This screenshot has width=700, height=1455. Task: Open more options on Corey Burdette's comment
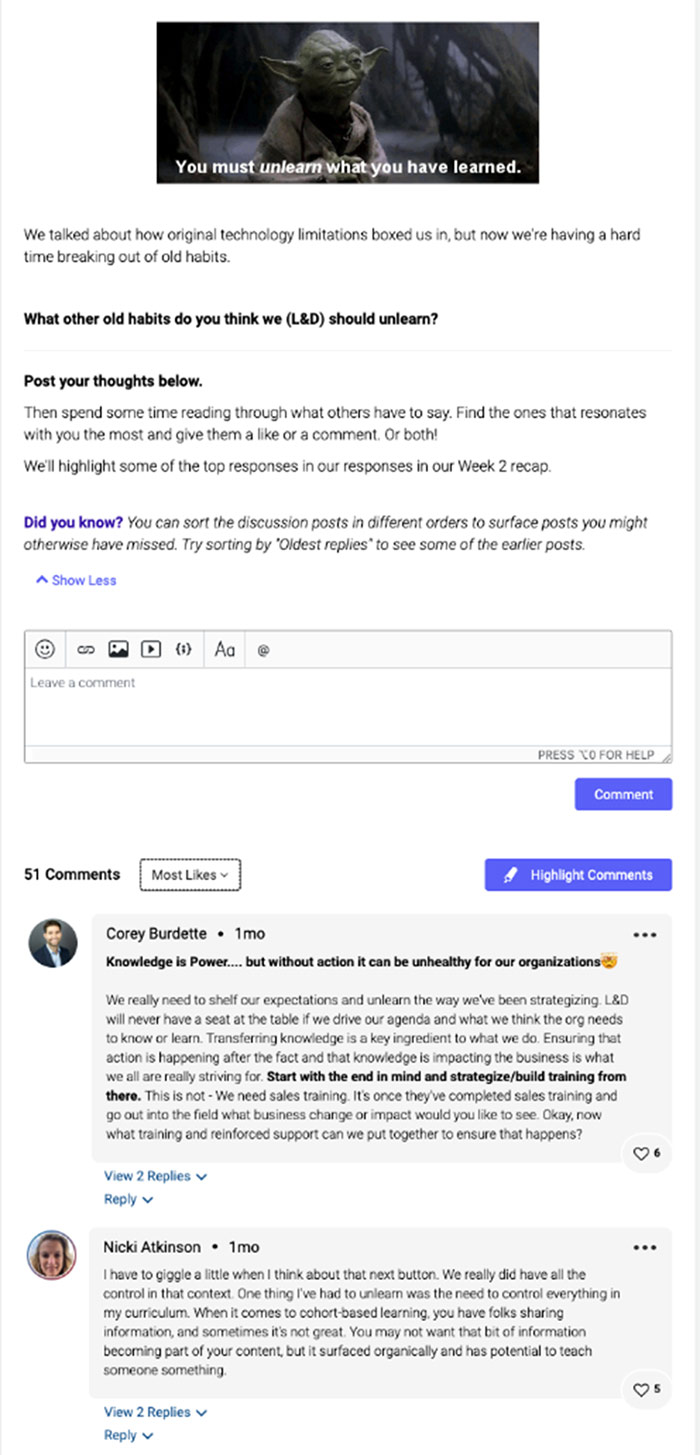click(645, 936)
